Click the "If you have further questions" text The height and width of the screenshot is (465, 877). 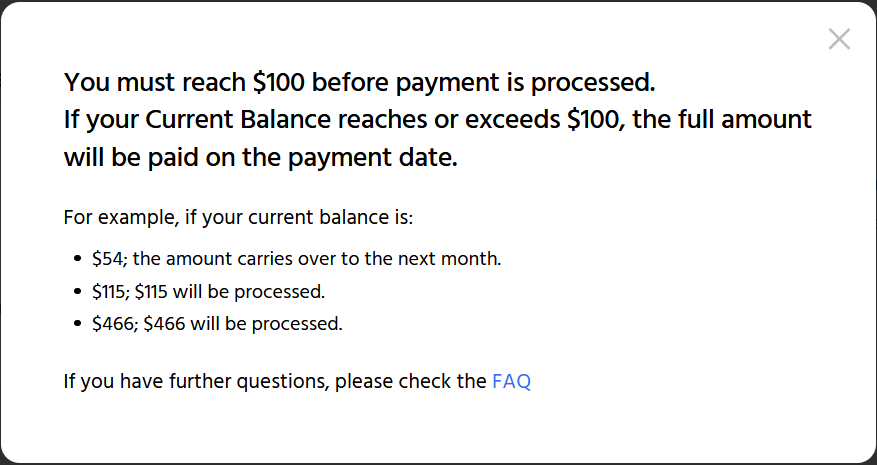(x=195, y=381)
